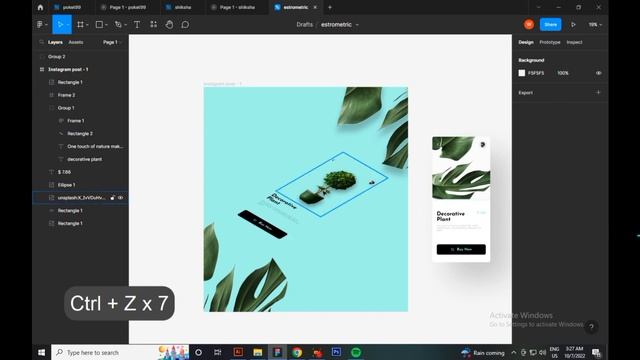Open the Layers panel tab
Viewport: 640px width, 360px height.
click(55, 42)
